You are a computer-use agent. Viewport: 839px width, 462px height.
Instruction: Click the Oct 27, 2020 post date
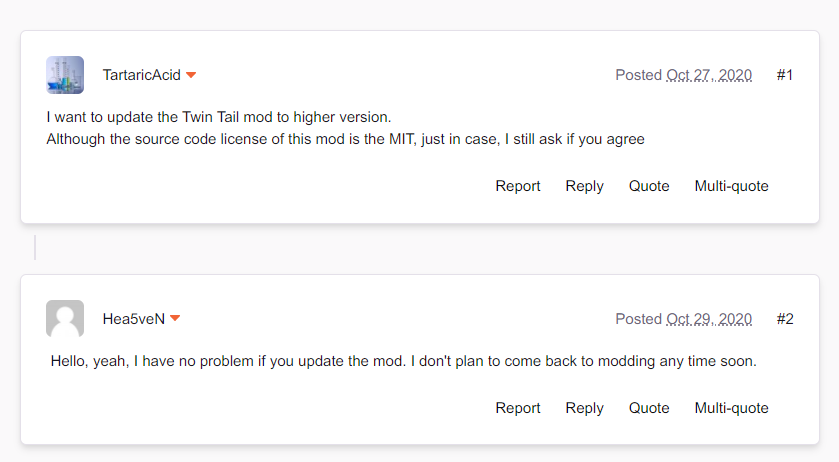709,75
